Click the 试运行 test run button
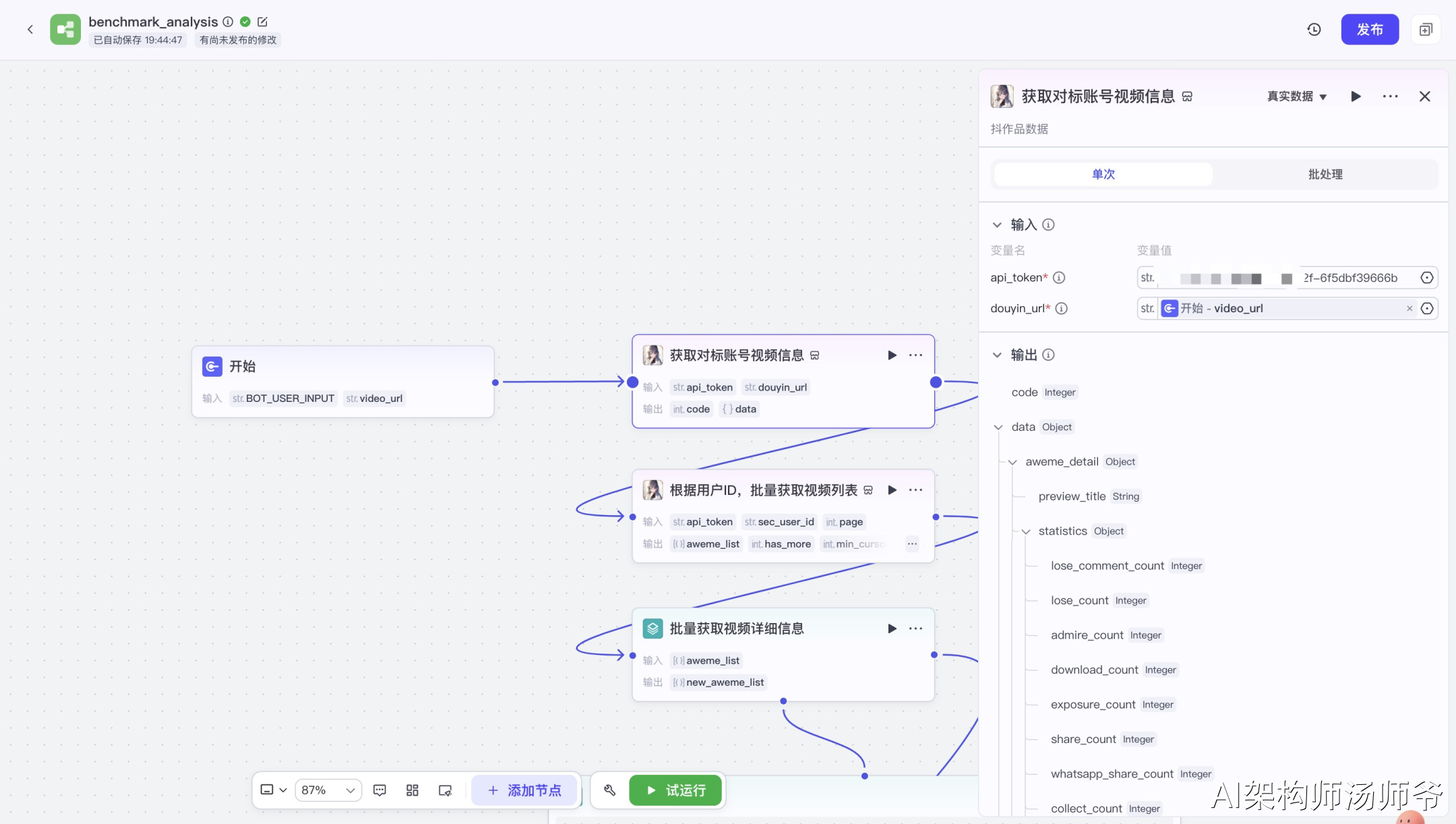The height and width of the screenshot is (824, 1456). click(x=675, y=790)
